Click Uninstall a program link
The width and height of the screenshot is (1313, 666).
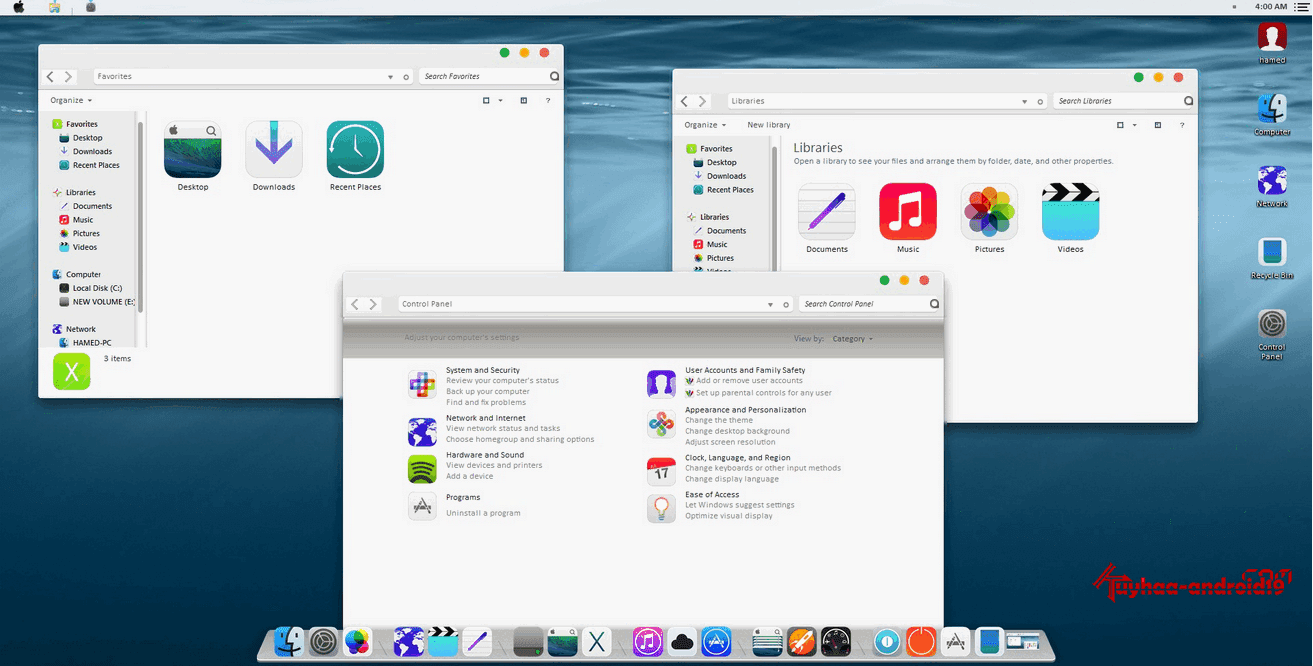point(483,513)
